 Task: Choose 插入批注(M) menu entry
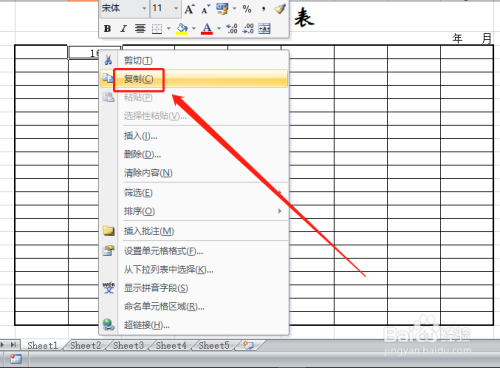pyautogui.click(x=194, y=231)
